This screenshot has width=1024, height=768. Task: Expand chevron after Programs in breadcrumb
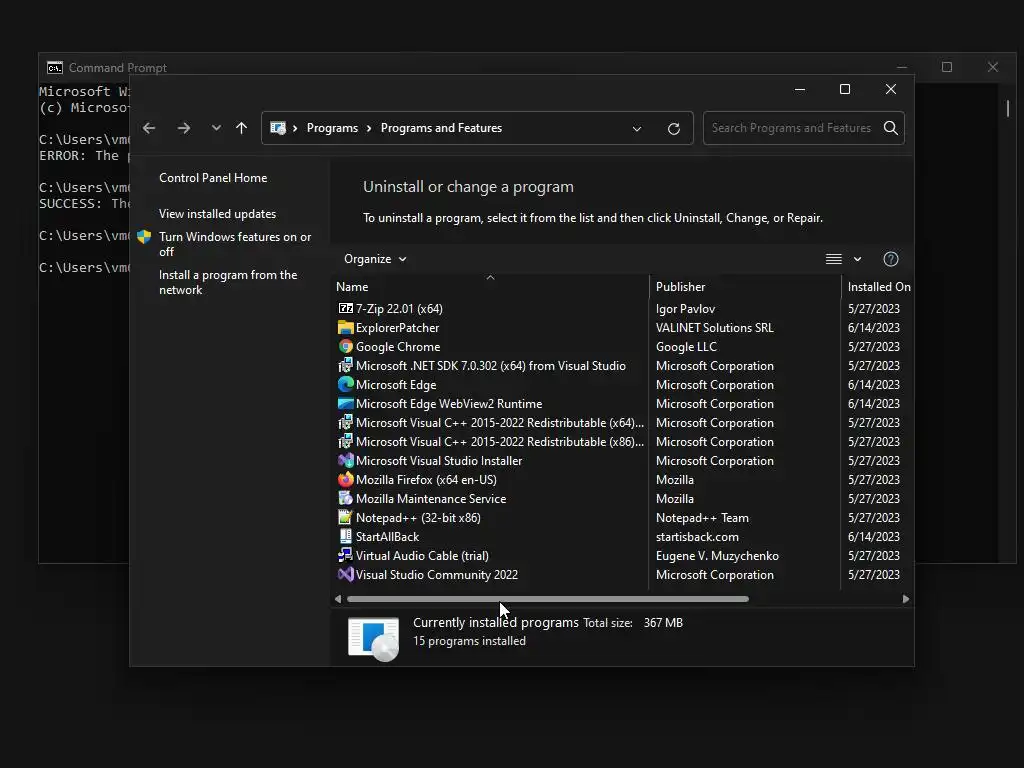click(369, 128)
